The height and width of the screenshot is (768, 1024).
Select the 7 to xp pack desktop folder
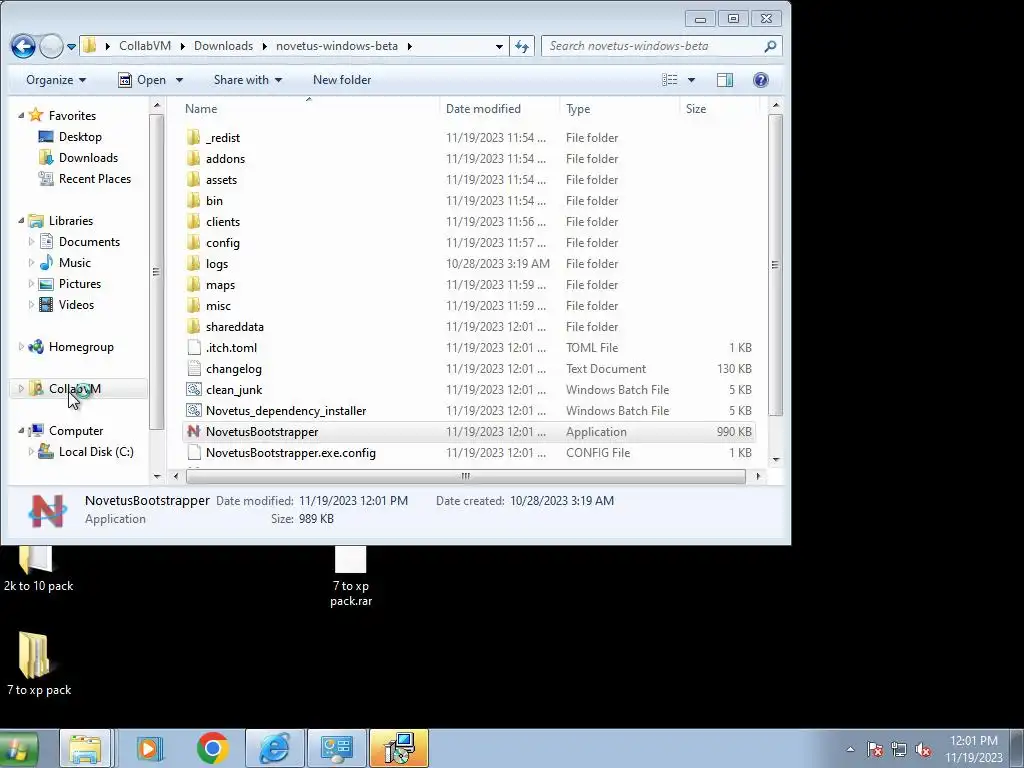[x=39, y=663]
